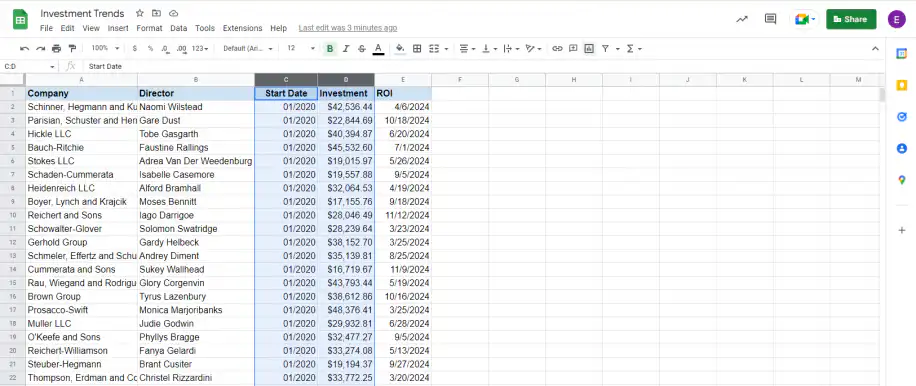Open Google Calendar side panel
The height and width of the screenshot is (386, 916).
(x=901, y=54)
